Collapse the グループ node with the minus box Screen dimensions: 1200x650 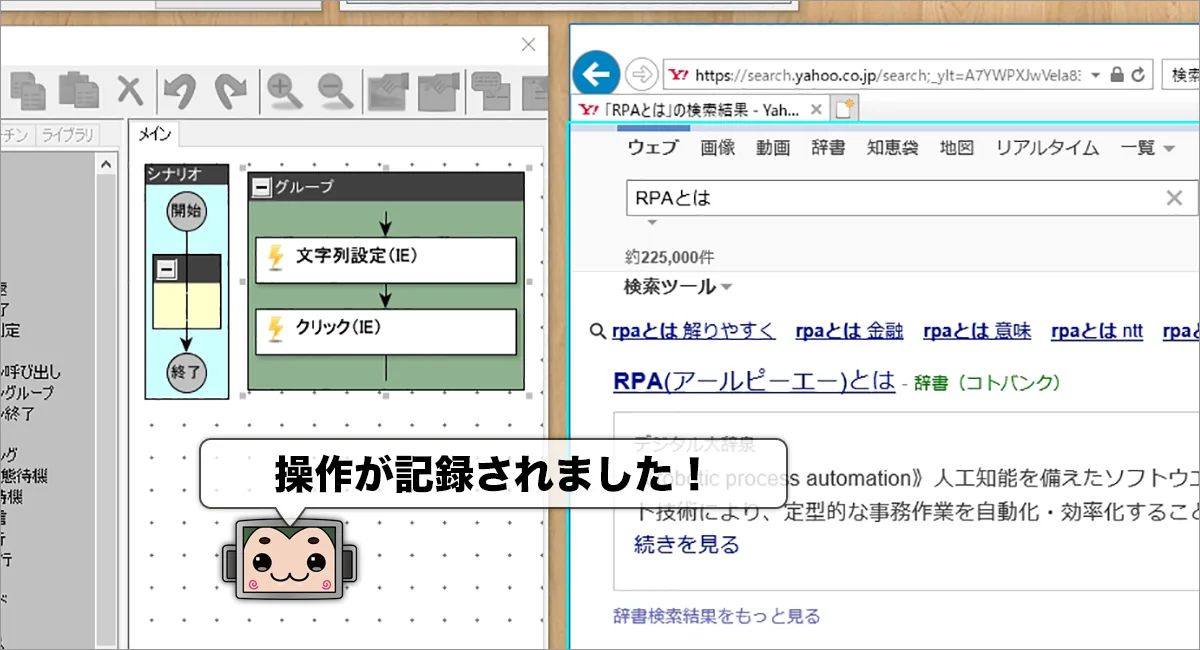(261, 186)
